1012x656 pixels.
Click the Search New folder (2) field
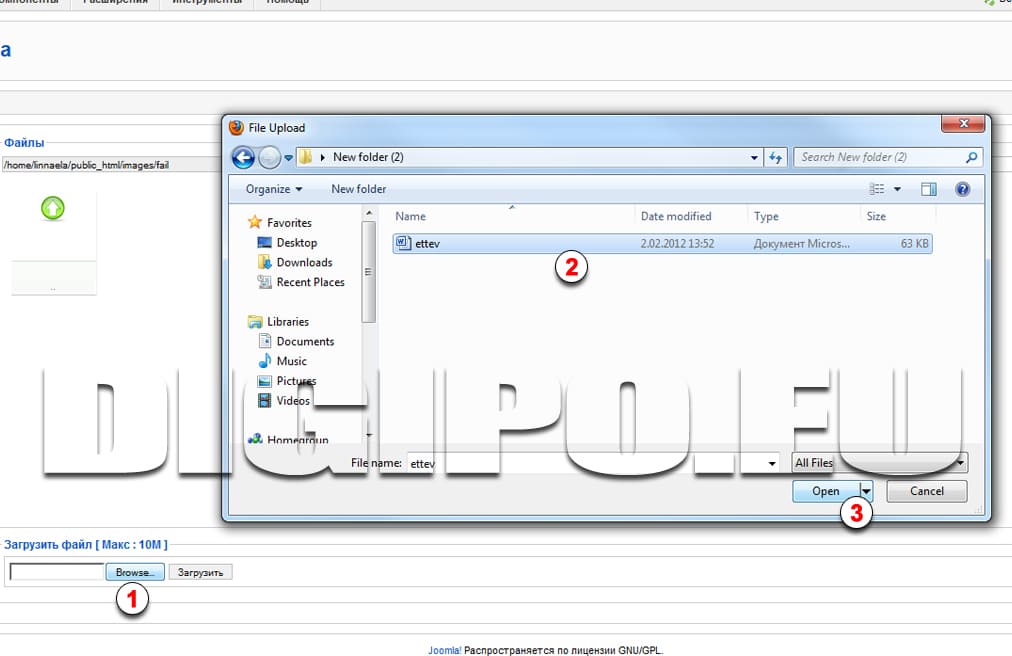[x=880, y=157]
